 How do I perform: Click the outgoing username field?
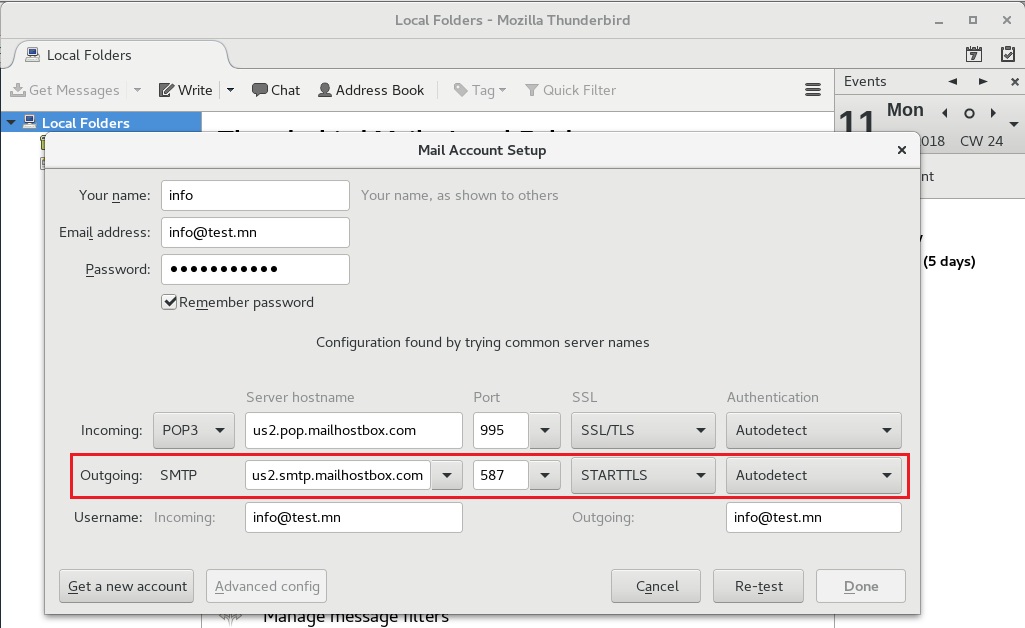(x=814, y=518)
